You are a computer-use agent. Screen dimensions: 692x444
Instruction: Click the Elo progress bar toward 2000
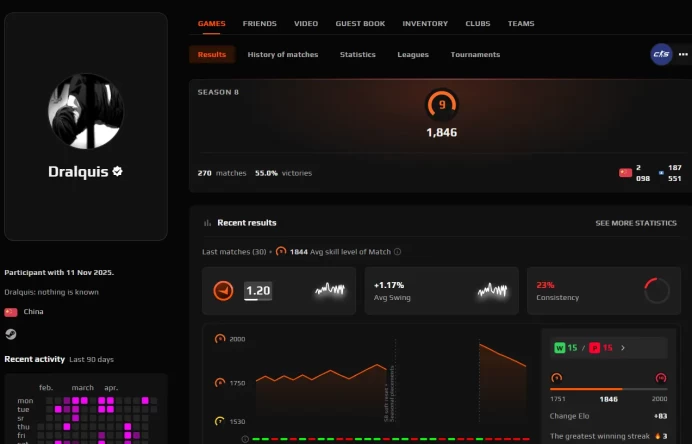(609, 389)
